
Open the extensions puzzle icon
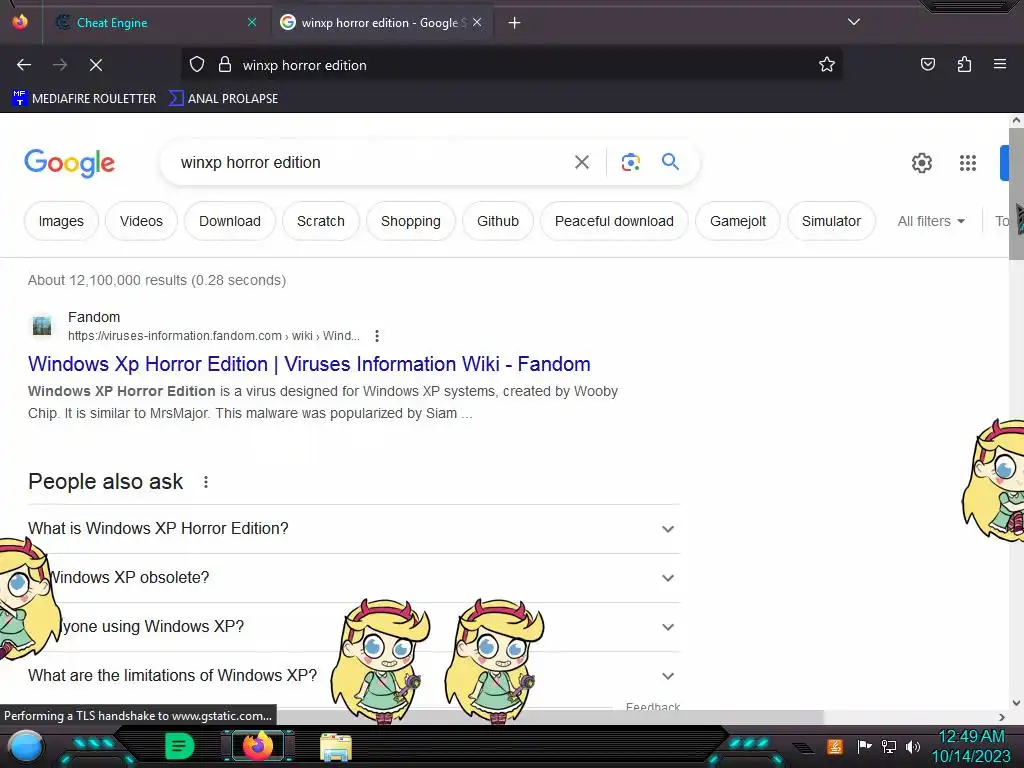coord(964,64)
